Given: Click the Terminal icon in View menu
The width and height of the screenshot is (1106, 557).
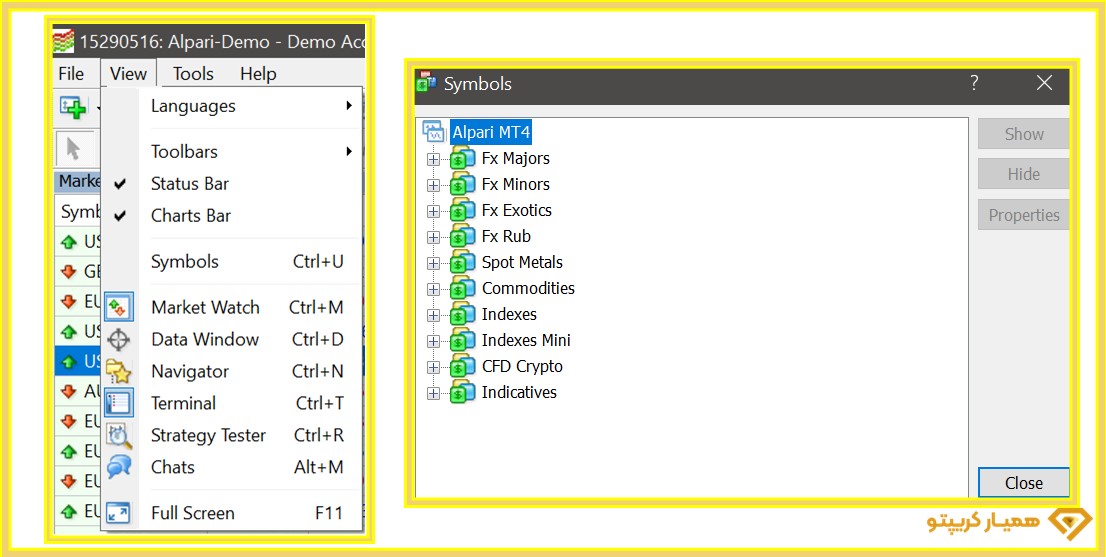Looking at the screenshot, I should pyautogui.click(x=117, y=403).
